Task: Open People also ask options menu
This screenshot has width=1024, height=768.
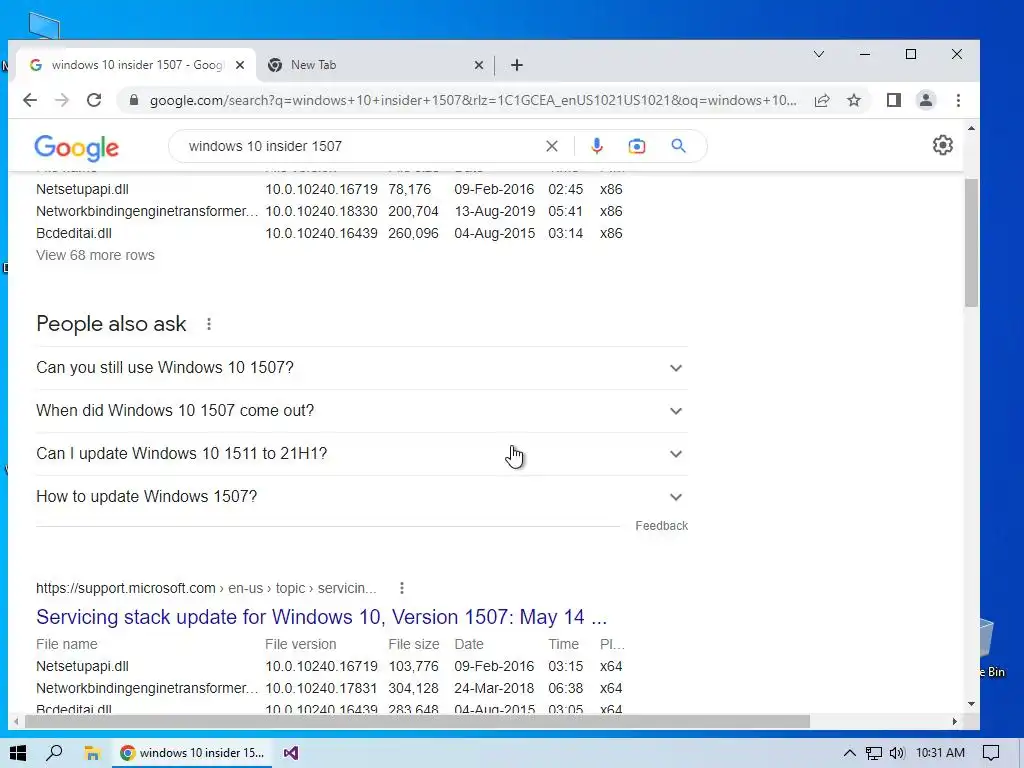Action: 208,324
